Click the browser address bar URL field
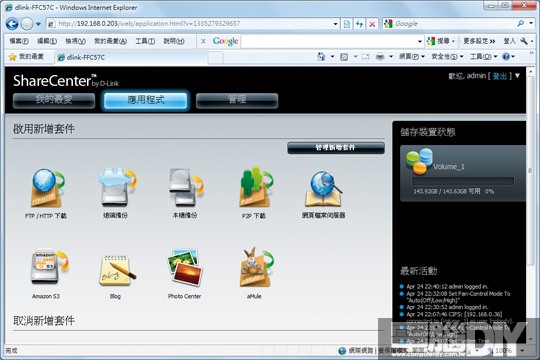540x360 pixels. [x=193, y=24]
